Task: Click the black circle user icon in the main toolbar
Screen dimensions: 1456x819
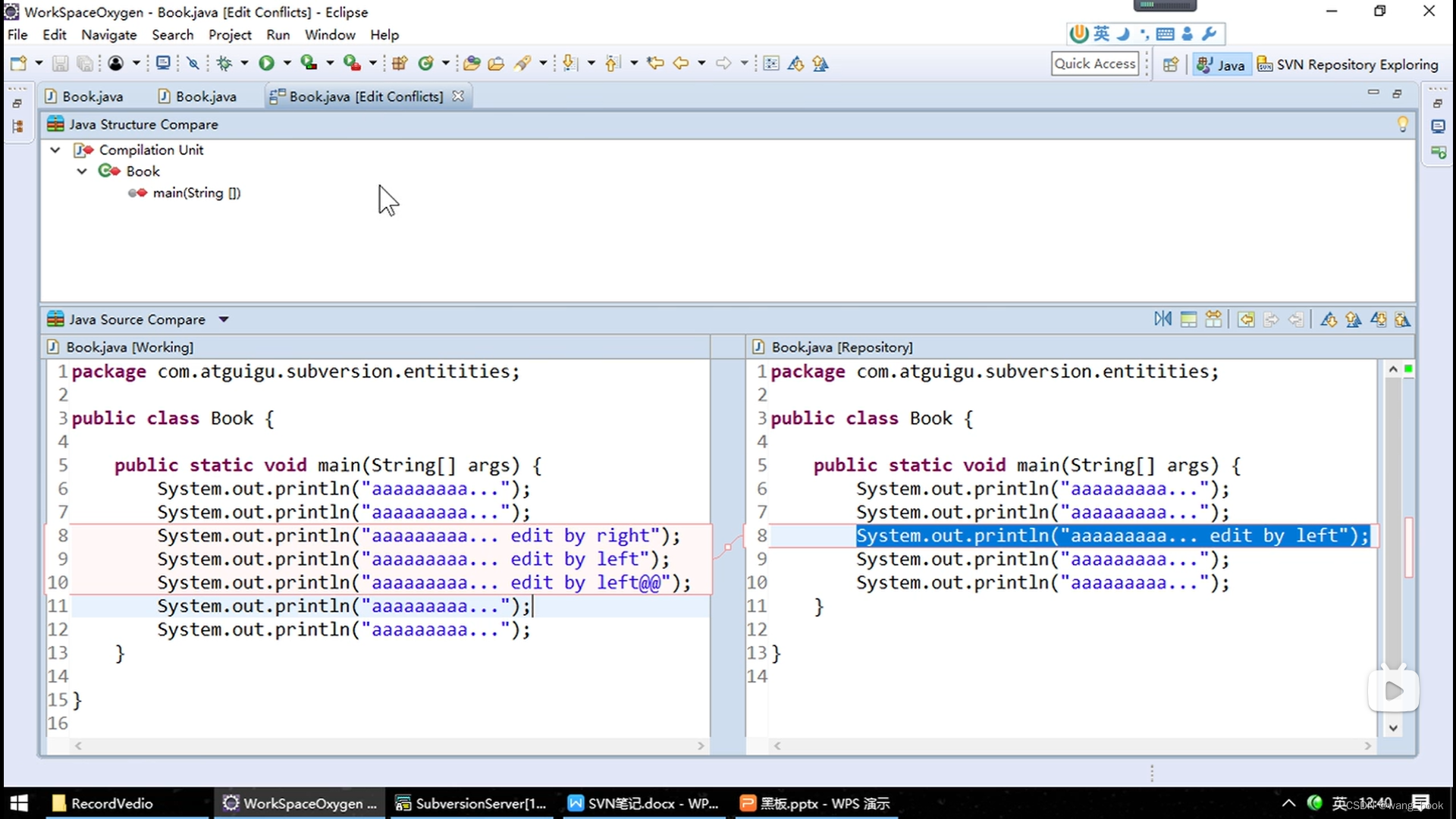Action: point(116,64)
